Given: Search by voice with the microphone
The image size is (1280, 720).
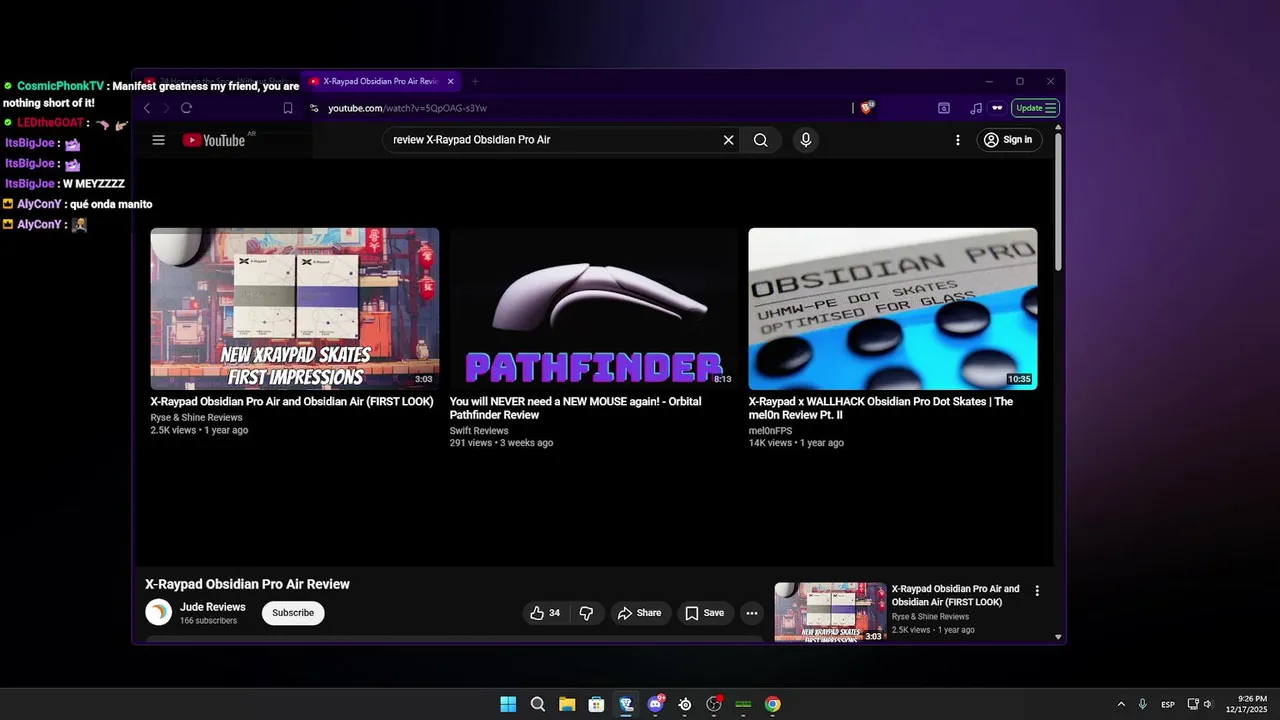Looking at the screenshot, I should (806, 140).
